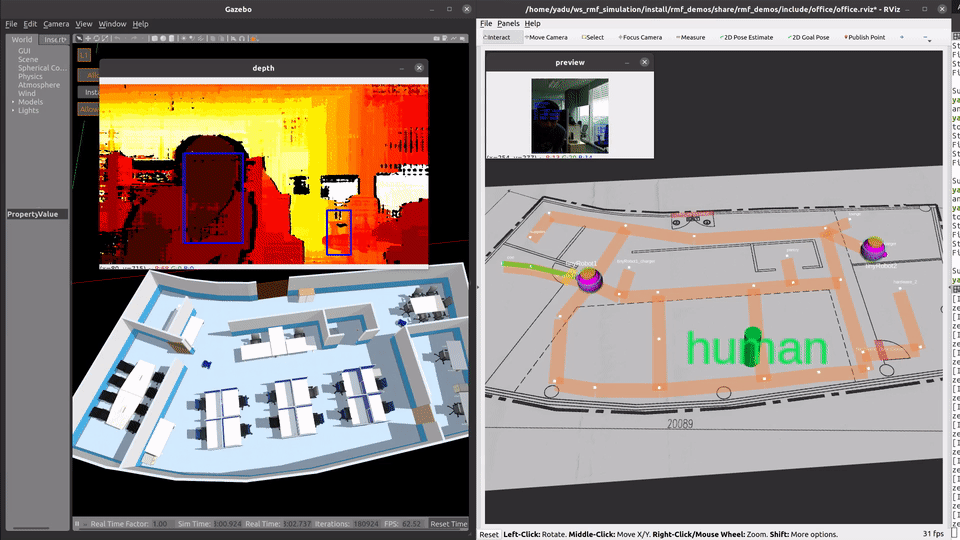Activate the Translate mode tool in Gazebo
The height and width of the screenshot is (540, 960).
tap(88, 38)
